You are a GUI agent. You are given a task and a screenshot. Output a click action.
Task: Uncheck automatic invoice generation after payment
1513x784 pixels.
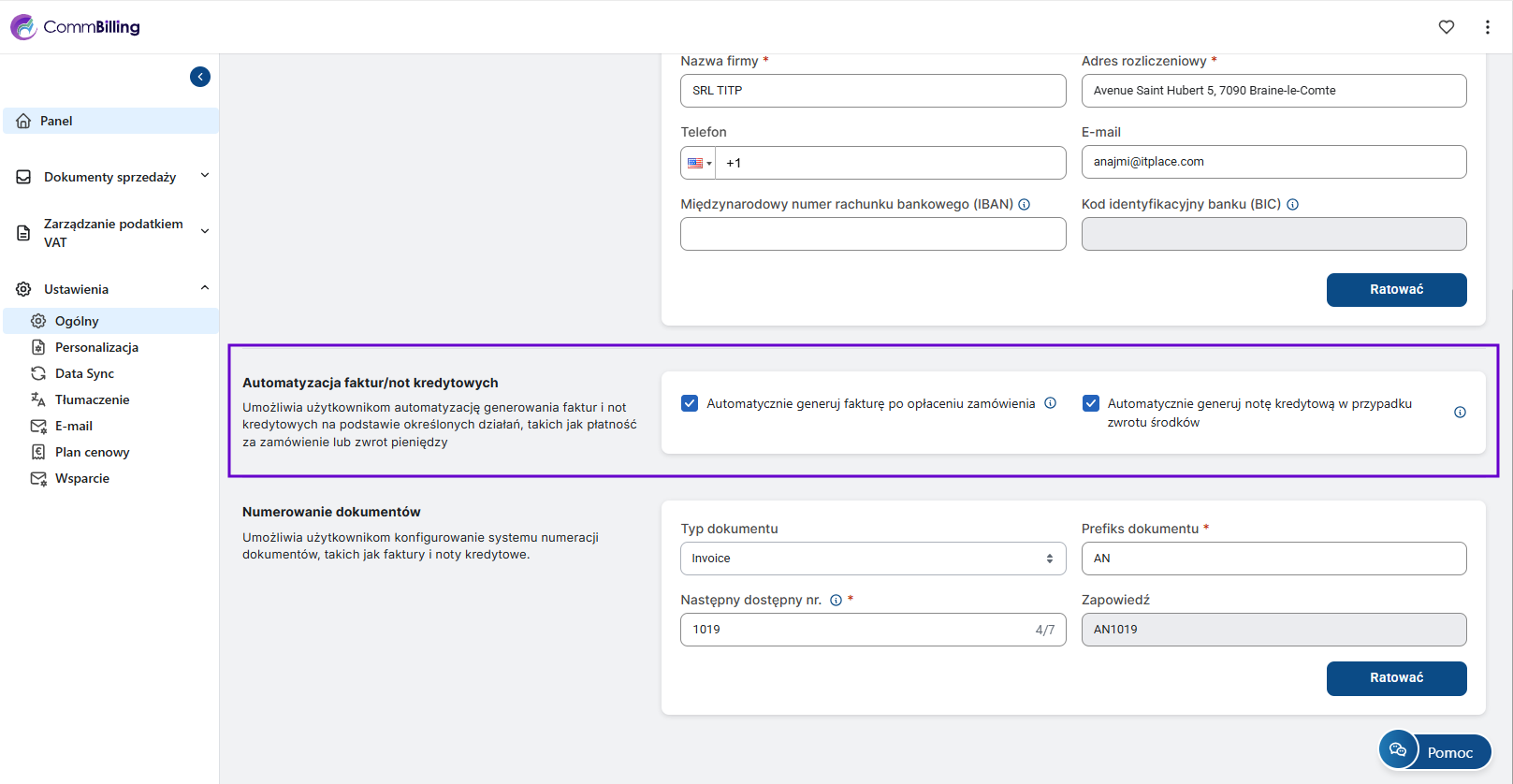tap(690, 403)
